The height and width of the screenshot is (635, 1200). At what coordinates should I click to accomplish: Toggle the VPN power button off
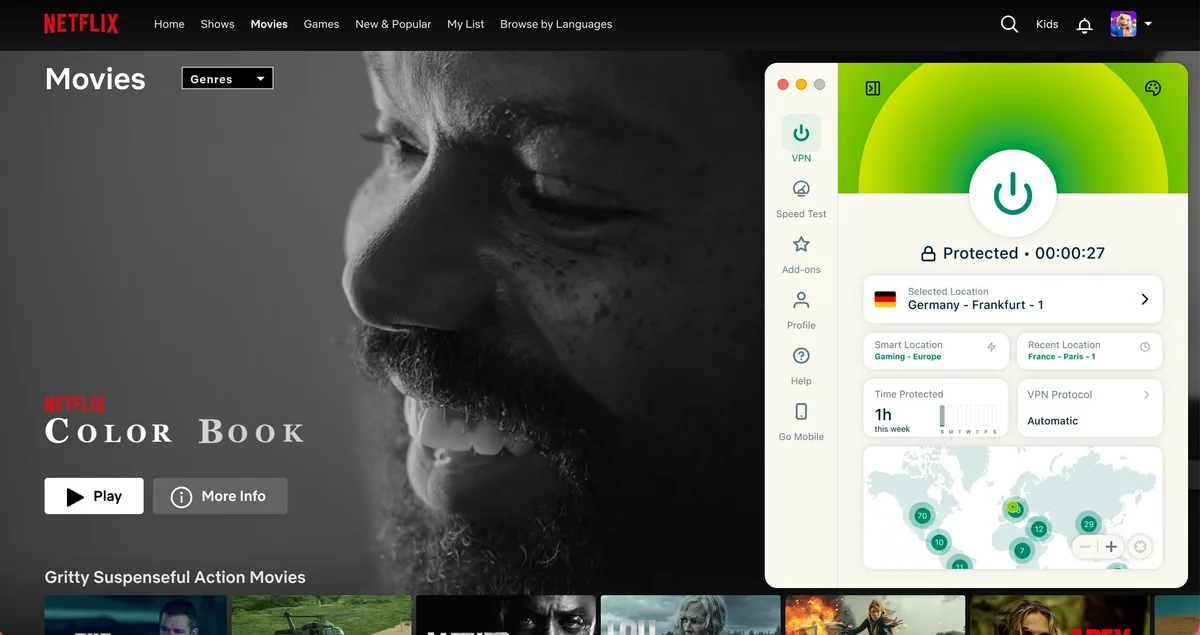pos(1013,193)
